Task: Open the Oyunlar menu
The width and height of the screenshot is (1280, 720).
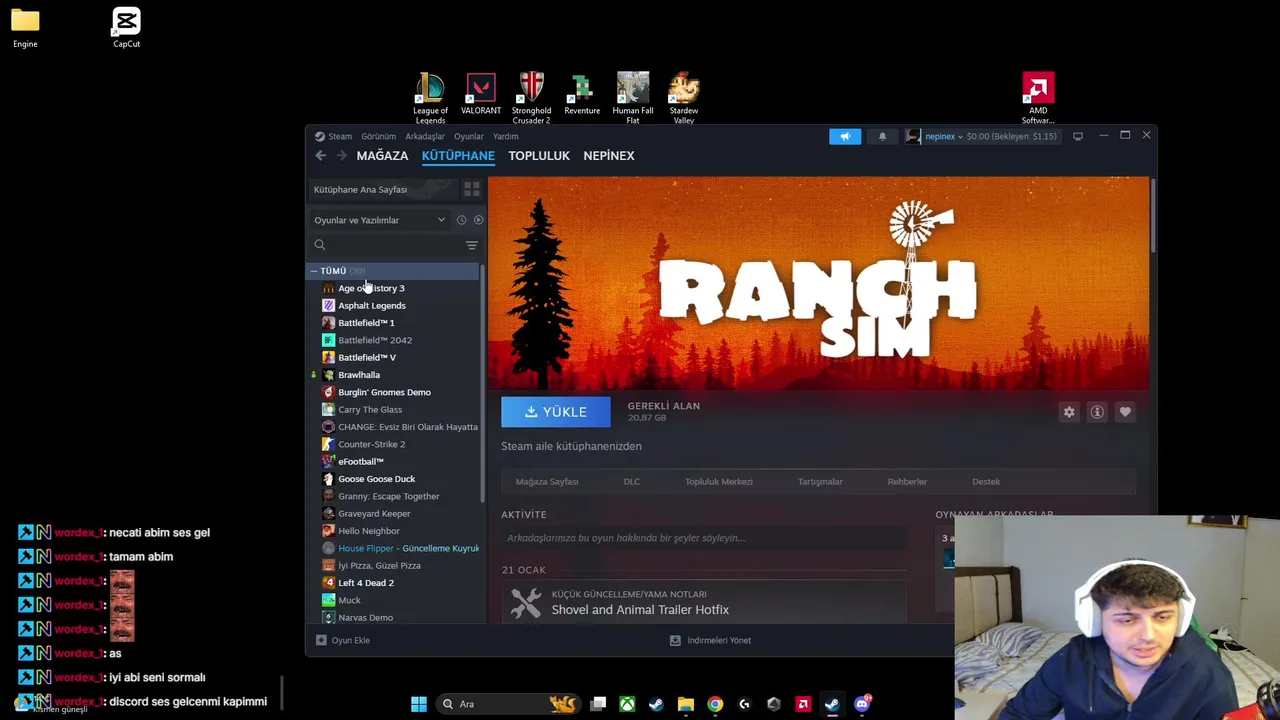Action: (x=469, y=136)
